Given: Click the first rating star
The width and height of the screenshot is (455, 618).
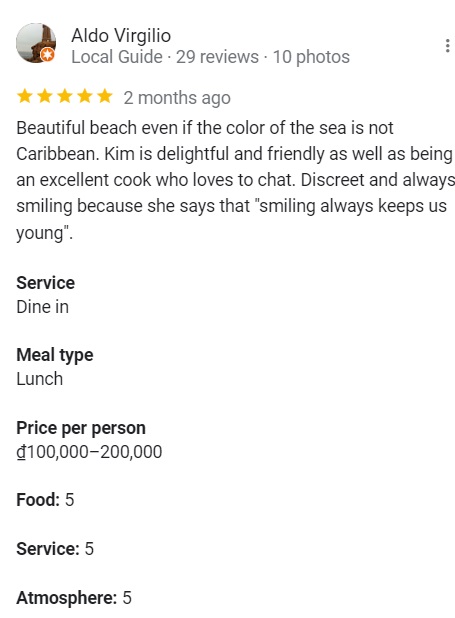Looking at the screenshot, I should 25,96.
